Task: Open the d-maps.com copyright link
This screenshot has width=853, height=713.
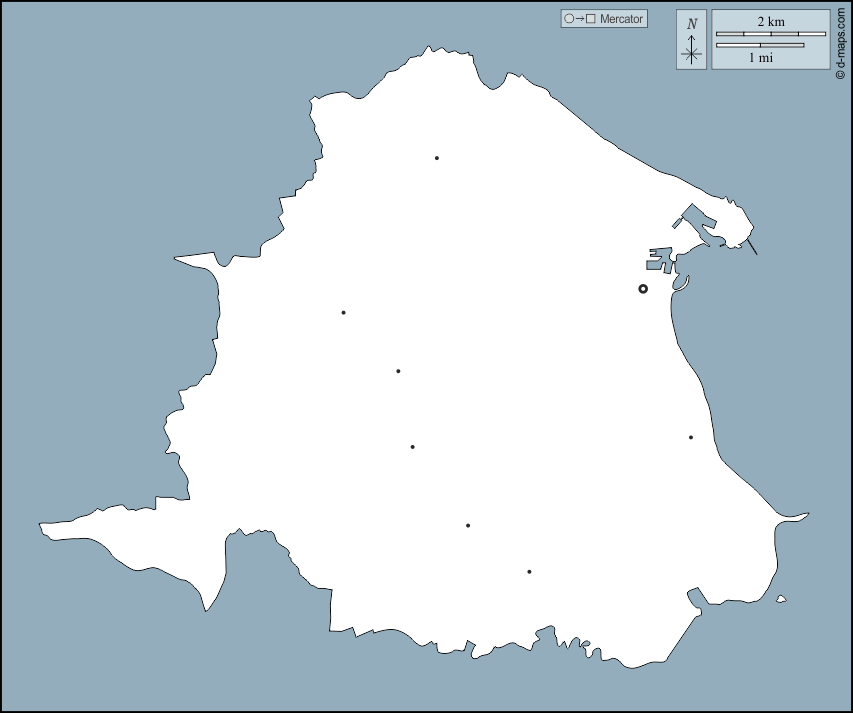Action: [841, 41]
